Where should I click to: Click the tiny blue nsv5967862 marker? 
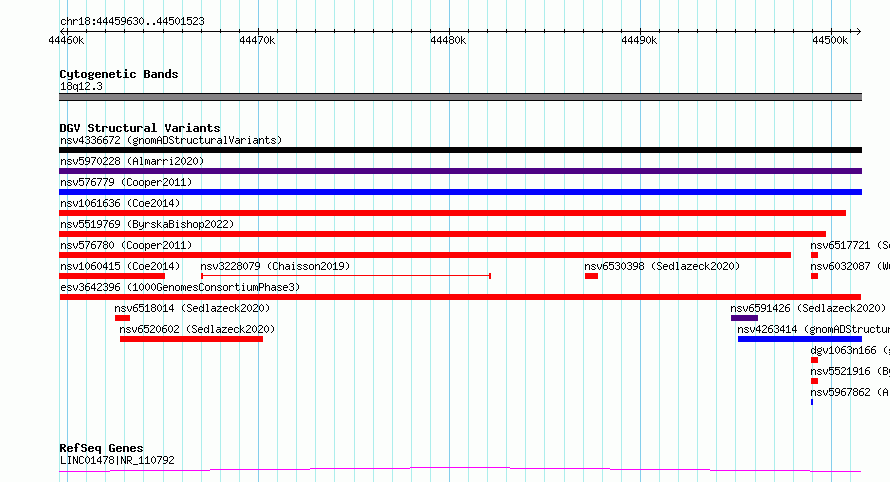[812, 402]
